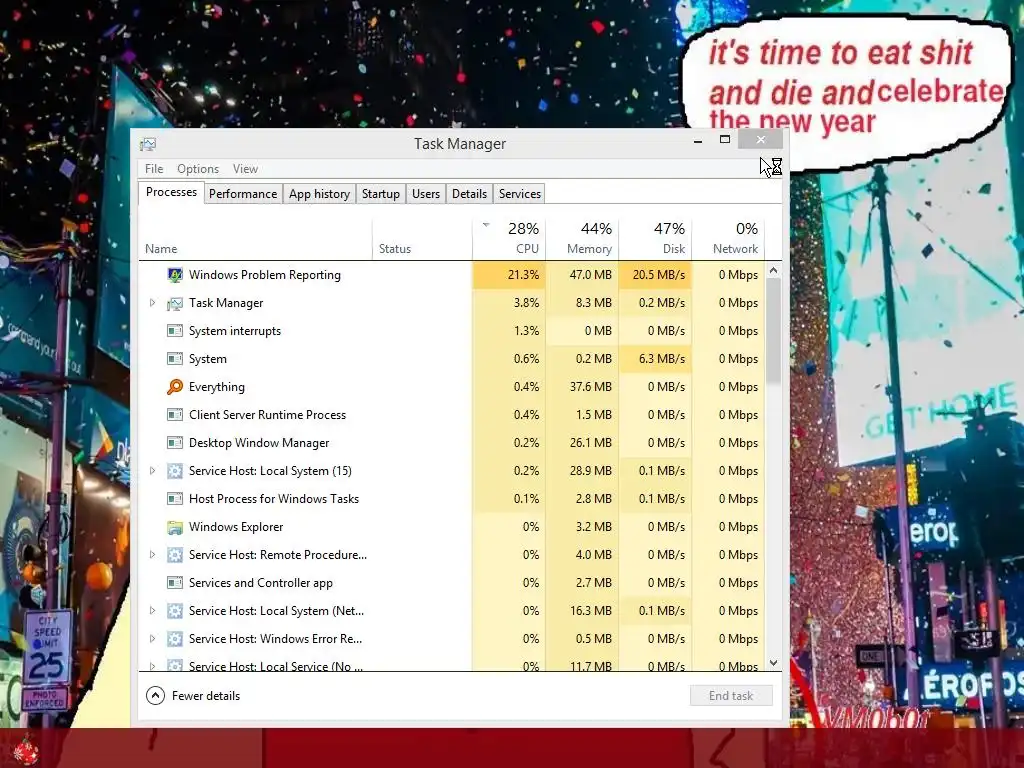Click the Fewer details label
Image resolution: width=1024 pixels, height=768 pixels.
point(206,696)
